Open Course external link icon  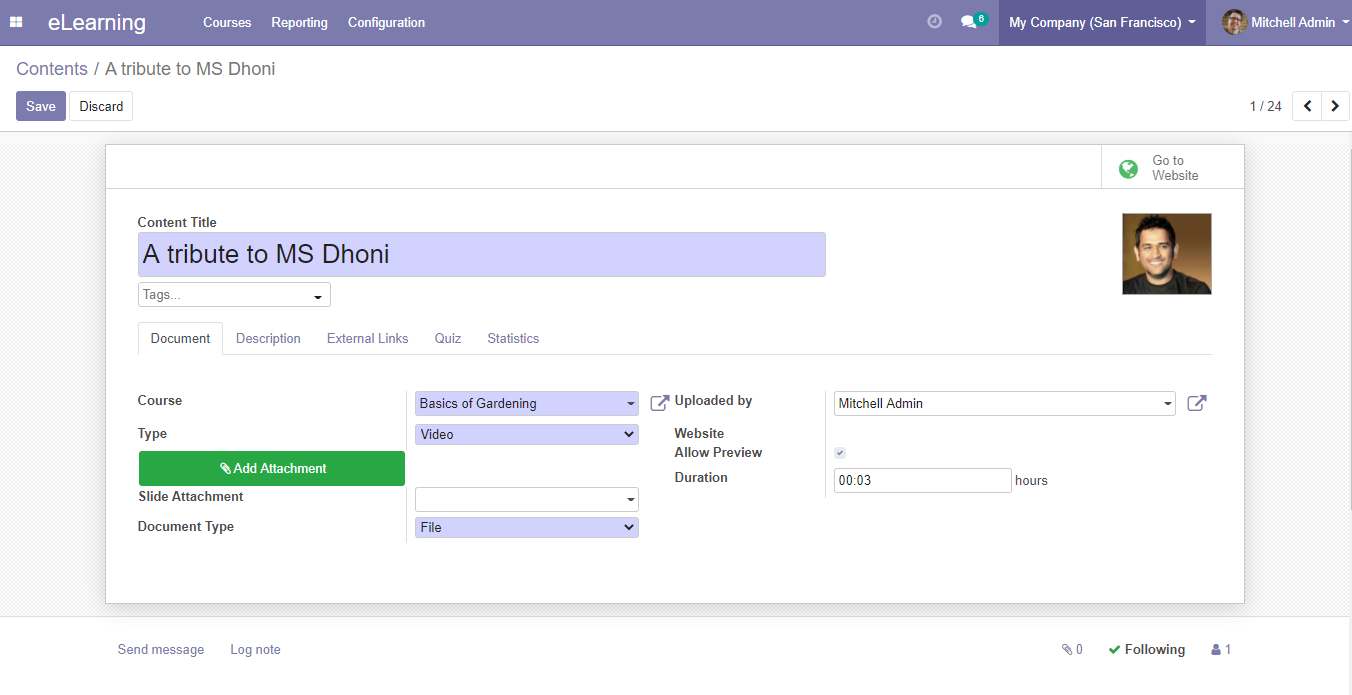[660, 403]
